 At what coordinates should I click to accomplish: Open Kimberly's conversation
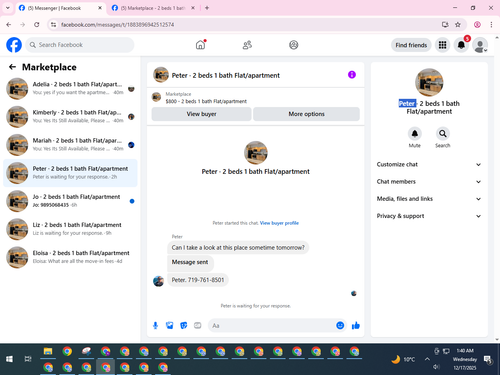coord(70,117)
